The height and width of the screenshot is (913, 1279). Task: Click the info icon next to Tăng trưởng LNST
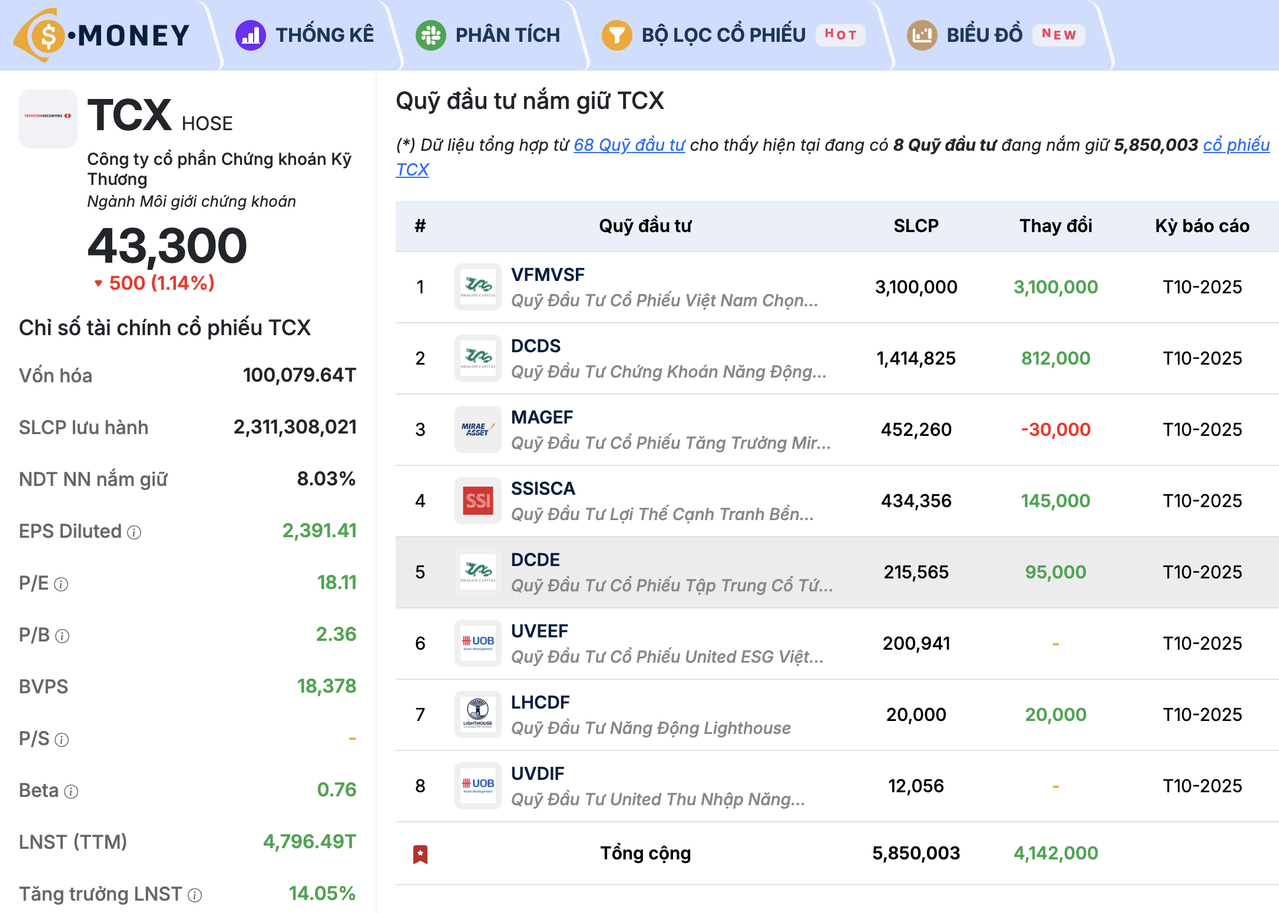195,895
